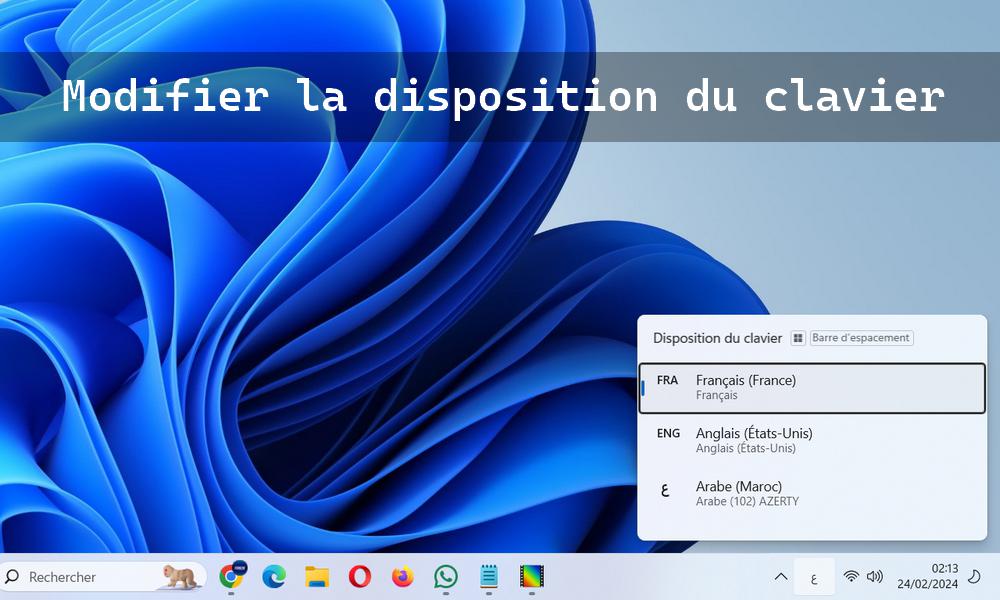The image size is (1000, 600).
Task: Choose Arabe (Maroc) AZERTY layout
Action: tap(812, 493)
